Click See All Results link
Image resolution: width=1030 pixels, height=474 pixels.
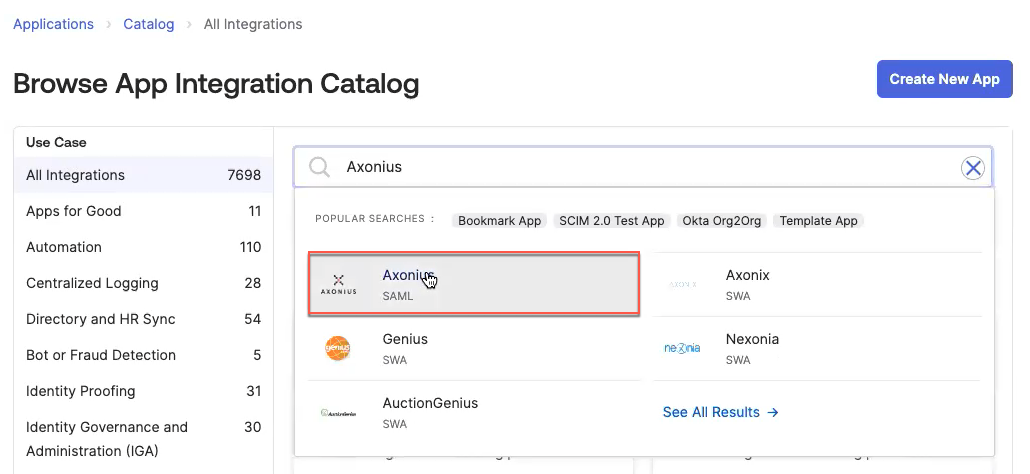[x=720, y=412]
